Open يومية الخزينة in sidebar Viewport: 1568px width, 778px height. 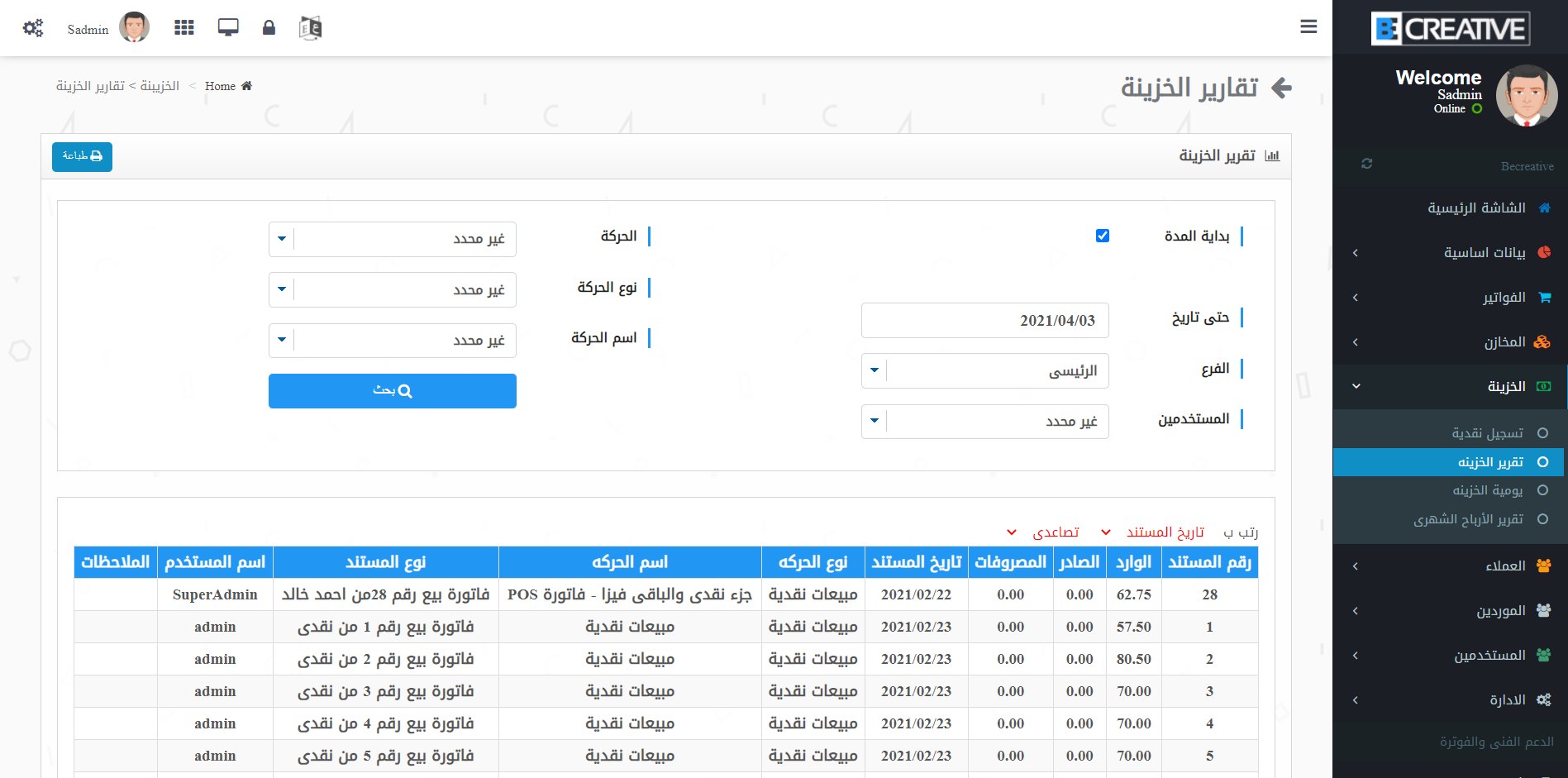click(x=1487, y=491)
